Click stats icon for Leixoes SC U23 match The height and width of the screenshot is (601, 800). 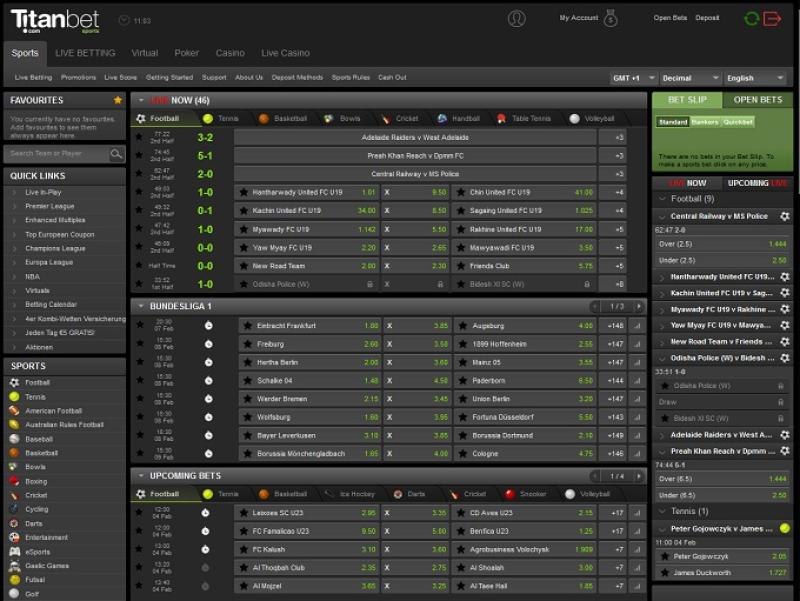tap(637, 513)
